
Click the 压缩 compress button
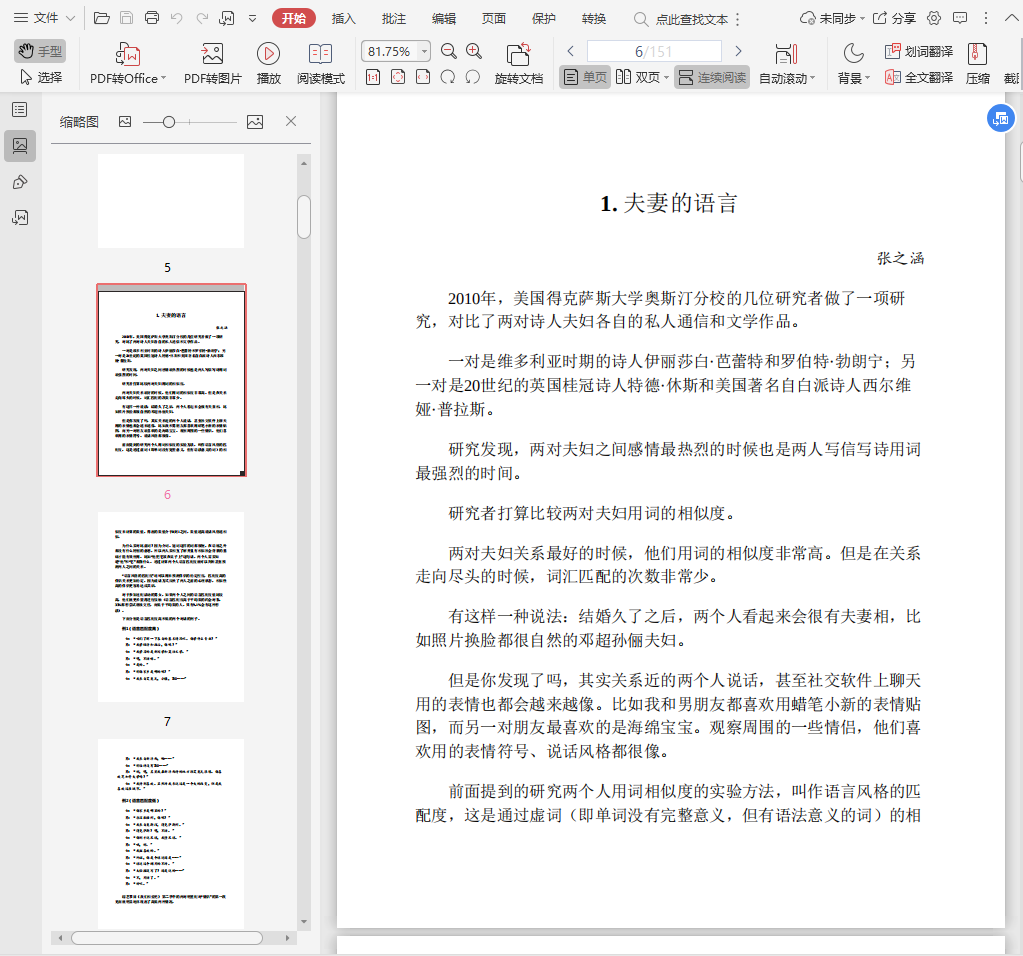(x=977, y=63)
